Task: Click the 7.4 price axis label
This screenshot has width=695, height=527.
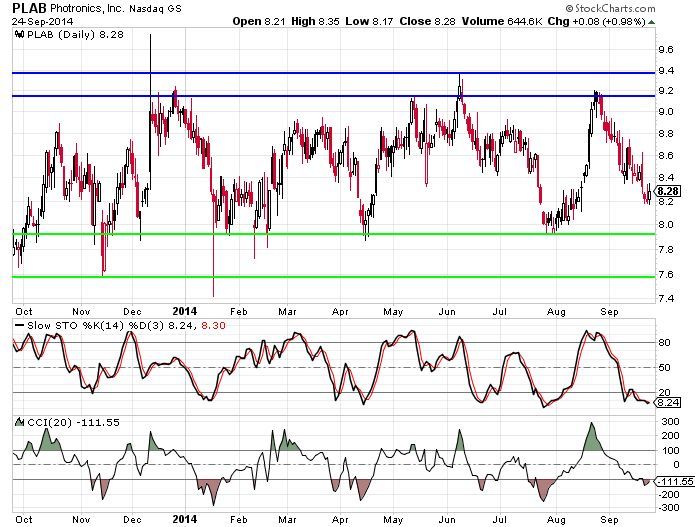Action: pos(666,298)
